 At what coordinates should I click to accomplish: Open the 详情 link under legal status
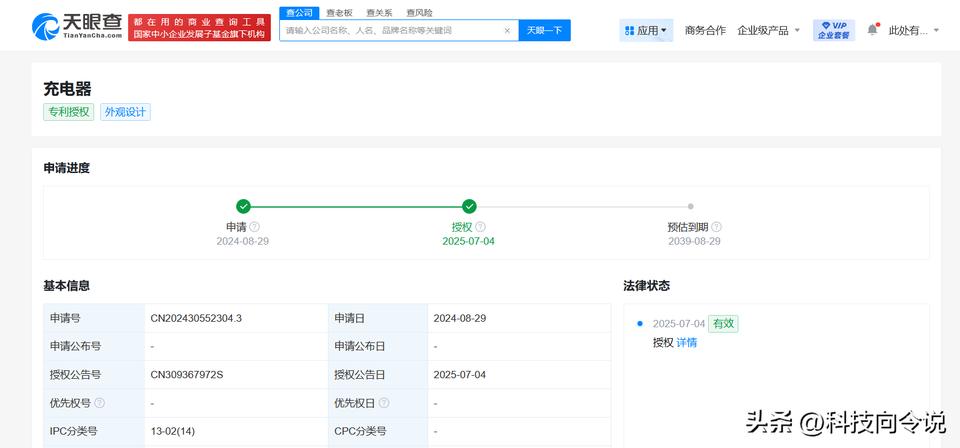(x=686, y=343)
